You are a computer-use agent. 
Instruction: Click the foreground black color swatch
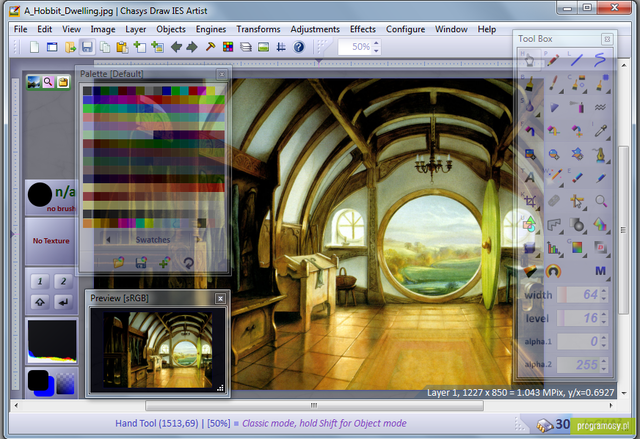[38, 380]
